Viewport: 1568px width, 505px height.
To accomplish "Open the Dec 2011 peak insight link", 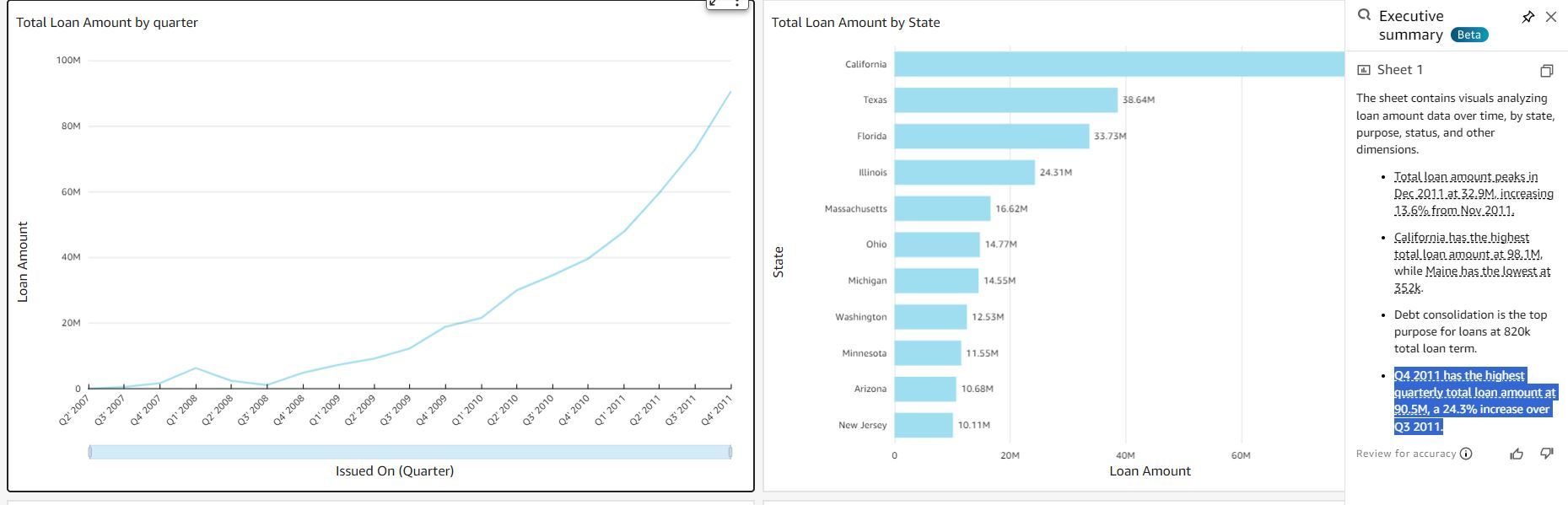I will point(1474,194).
